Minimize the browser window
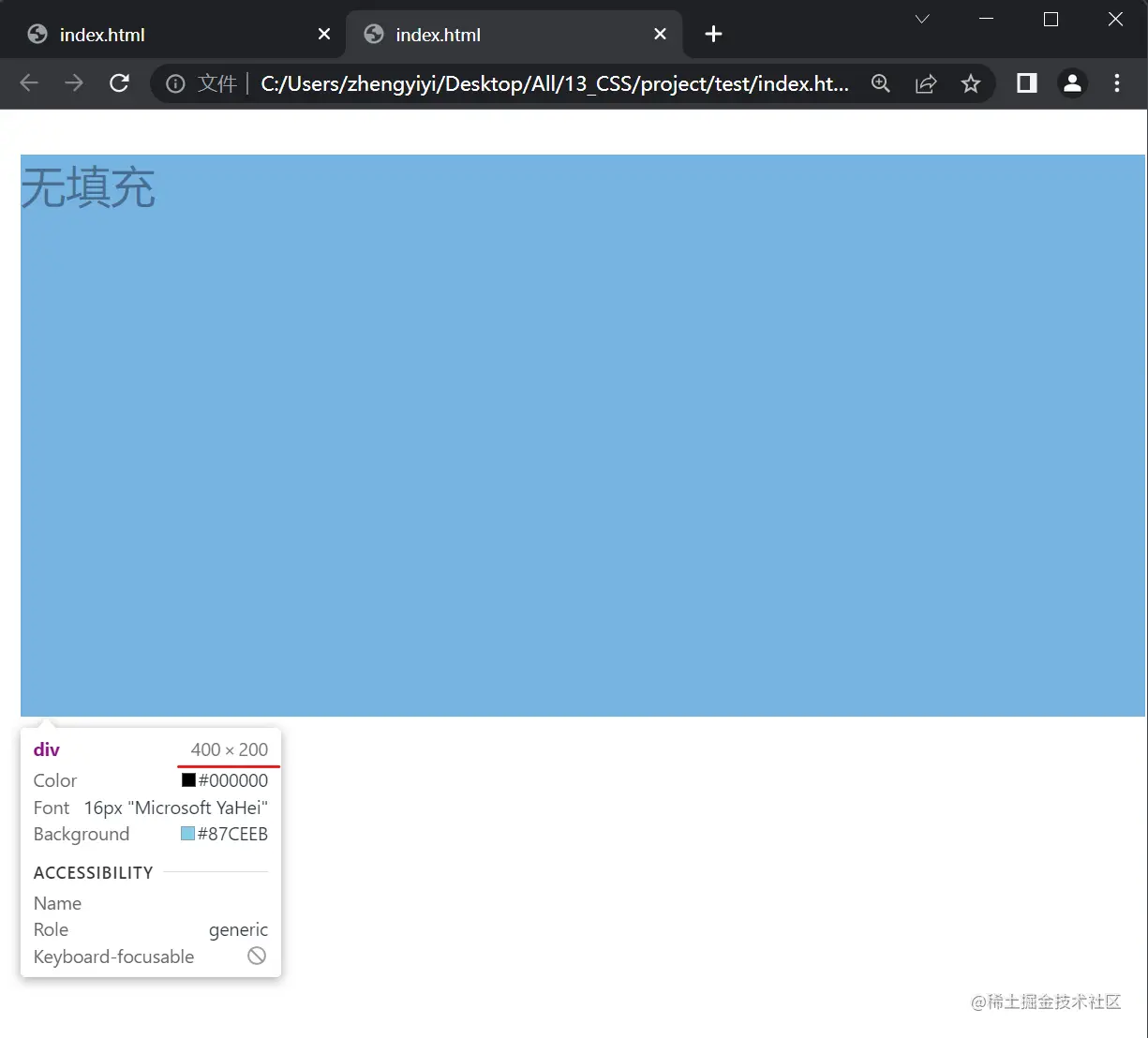The width and height of the screenshot is (1148, 1038). 986,19
